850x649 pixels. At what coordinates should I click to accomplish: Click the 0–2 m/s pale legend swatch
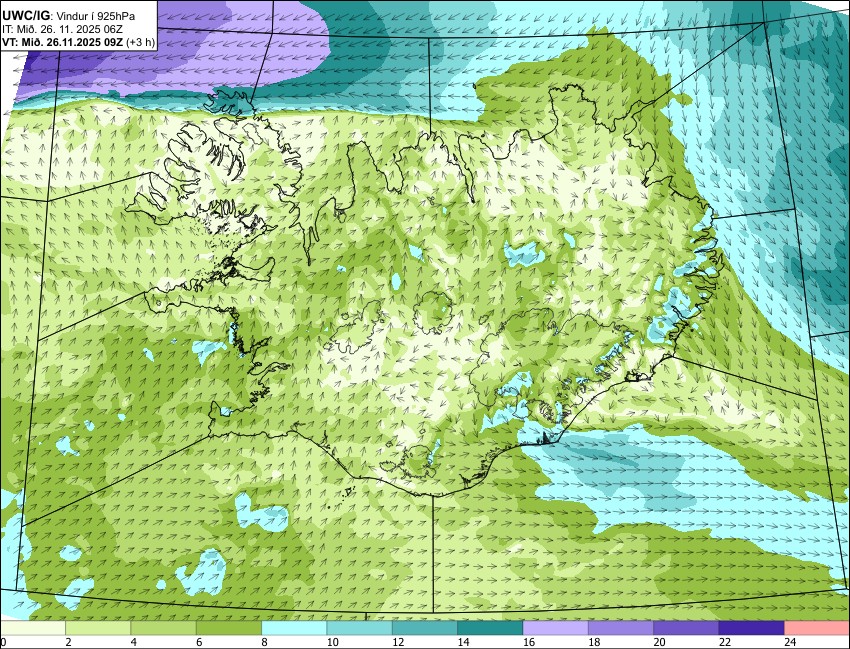(x=33, y=628)
